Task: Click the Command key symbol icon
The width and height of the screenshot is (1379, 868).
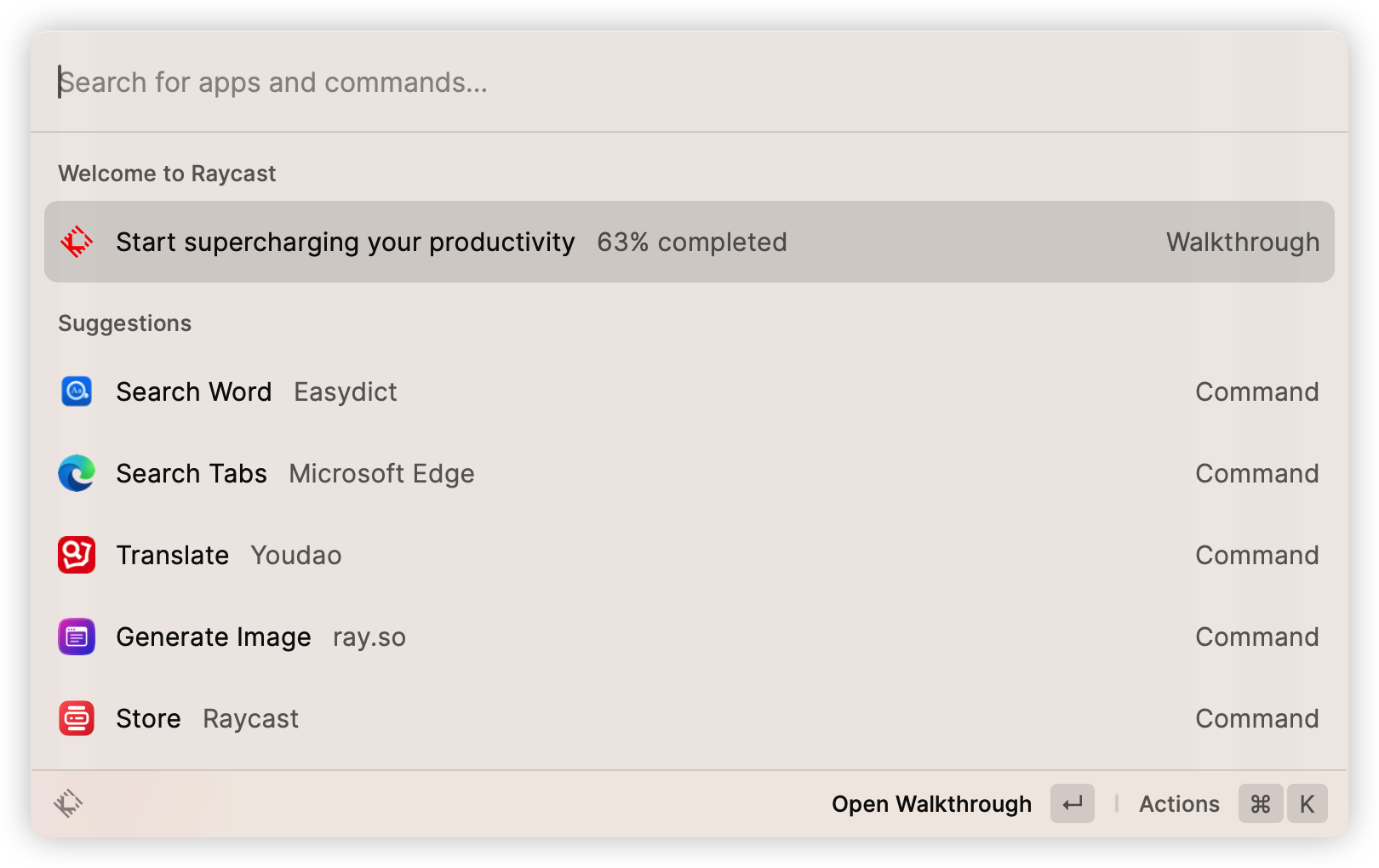Action: 1261,803
